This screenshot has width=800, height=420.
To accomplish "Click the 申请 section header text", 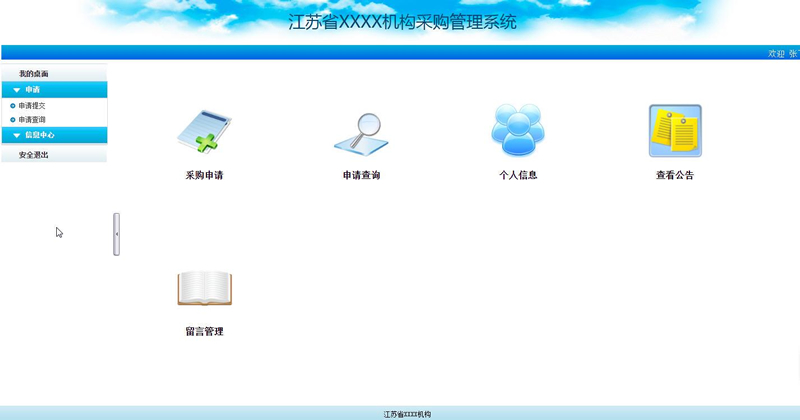I will tap(33, 90).
